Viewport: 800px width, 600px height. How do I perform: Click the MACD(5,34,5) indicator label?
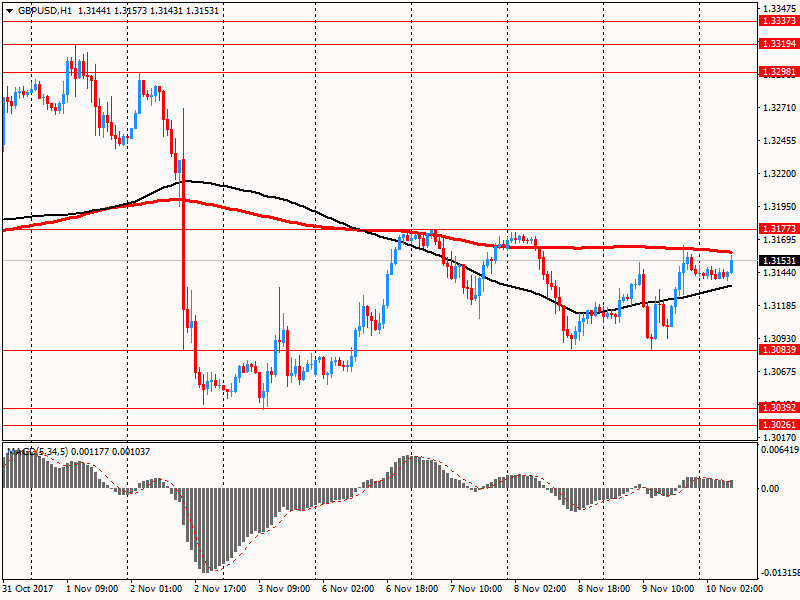[x=37, y=452]
